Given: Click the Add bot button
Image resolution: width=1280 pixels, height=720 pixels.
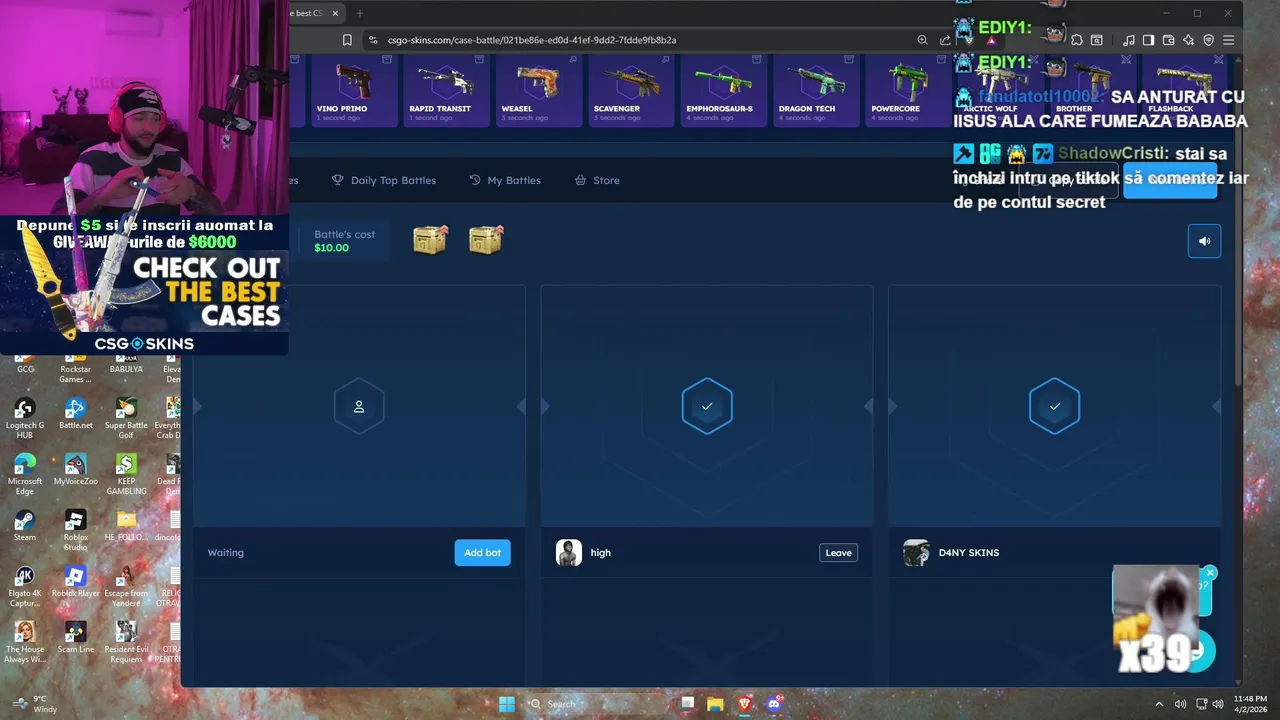Looking at the screenshot, I should [x=482, y=553].
